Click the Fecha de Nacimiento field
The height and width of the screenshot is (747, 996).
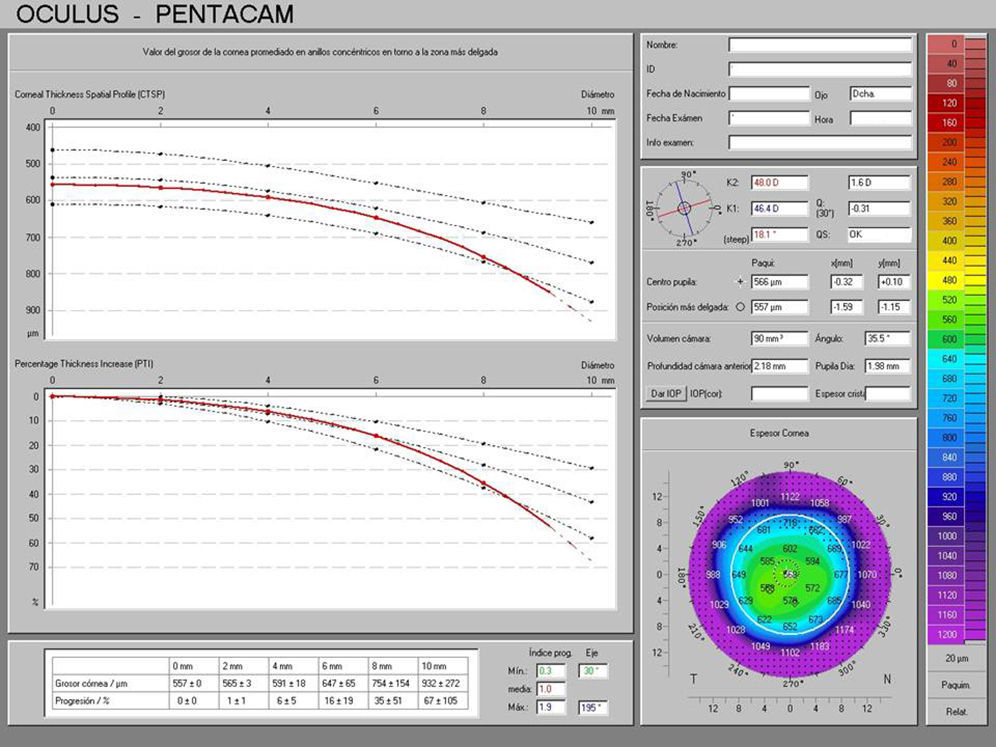click(768, 94)
